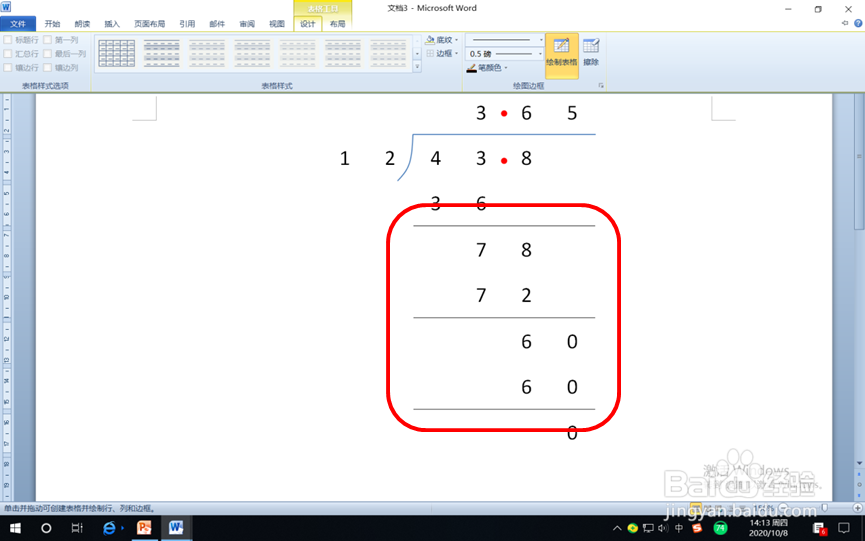Select the 设计 (Design) table tools tab
865x541 pixels.
tap(308, 24)
